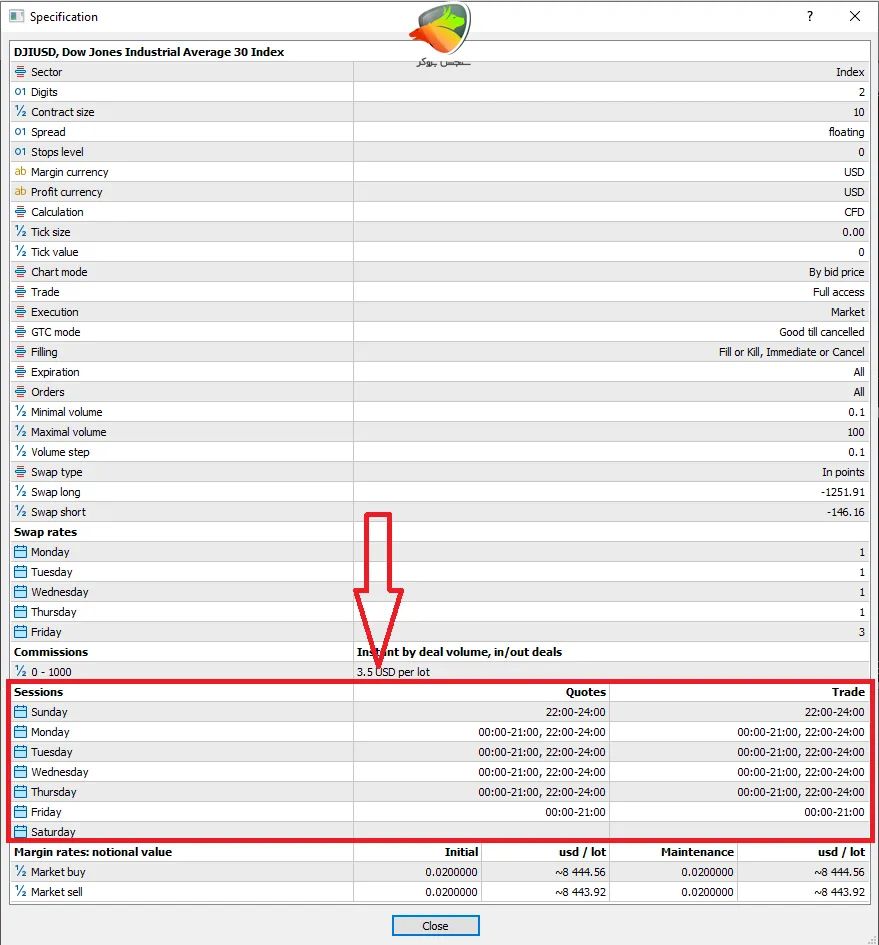Click the Help question mark button

pos(810,17)
